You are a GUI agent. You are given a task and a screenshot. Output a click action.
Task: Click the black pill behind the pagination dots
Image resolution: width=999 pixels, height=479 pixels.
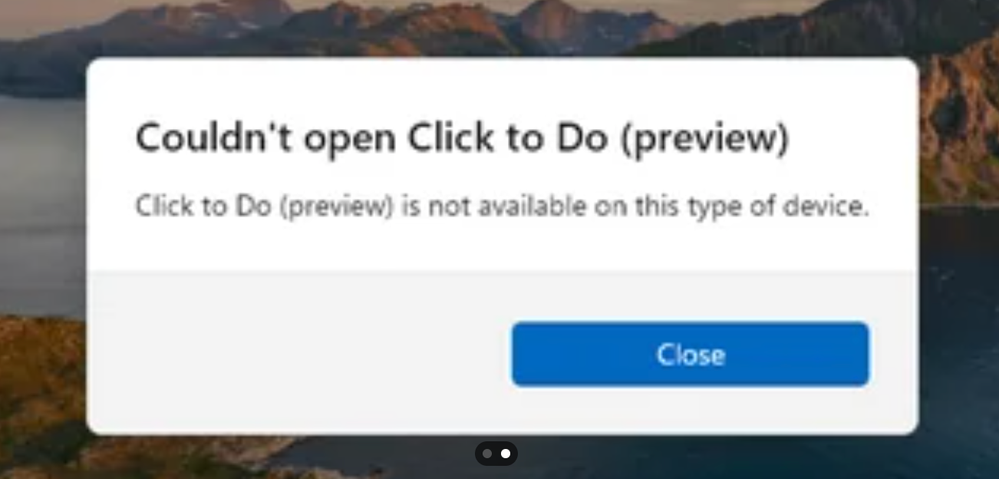click(x=496, y=454)
